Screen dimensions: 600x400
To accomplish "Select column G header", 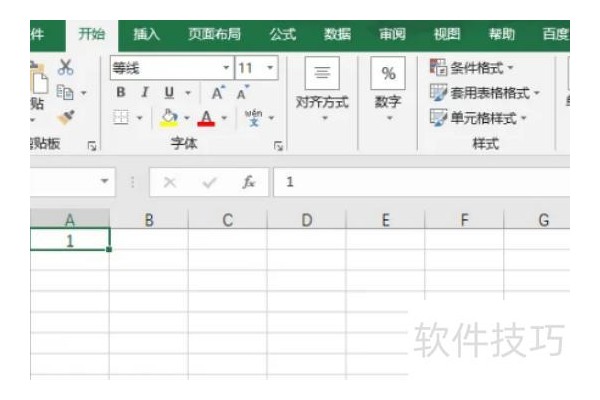I will pyautogui.click(x=537, y=219).
